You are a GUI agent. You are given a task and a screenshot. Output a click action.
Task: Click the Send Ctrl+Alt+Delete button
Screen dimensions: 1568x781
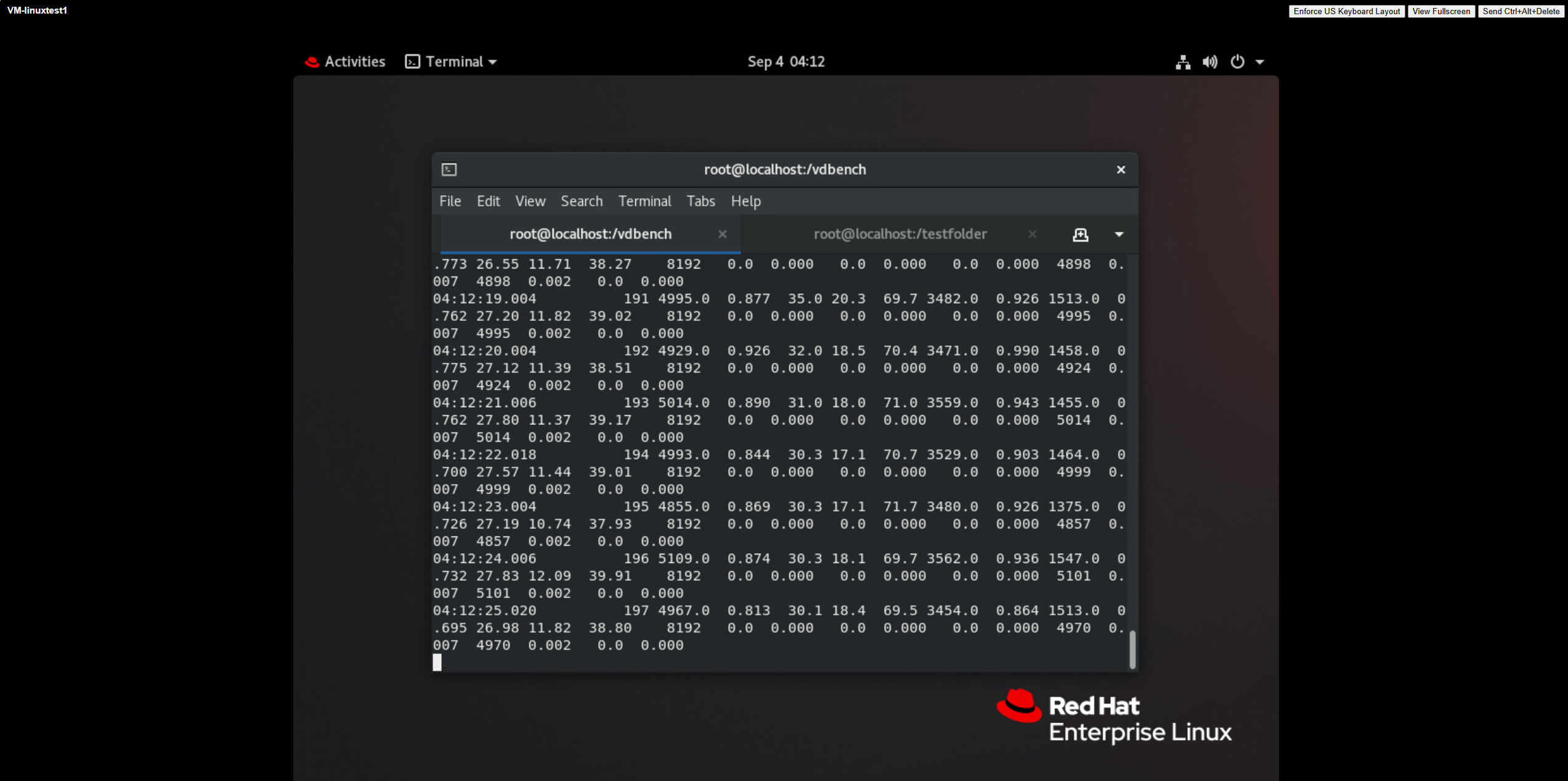tap(1521, 11)
